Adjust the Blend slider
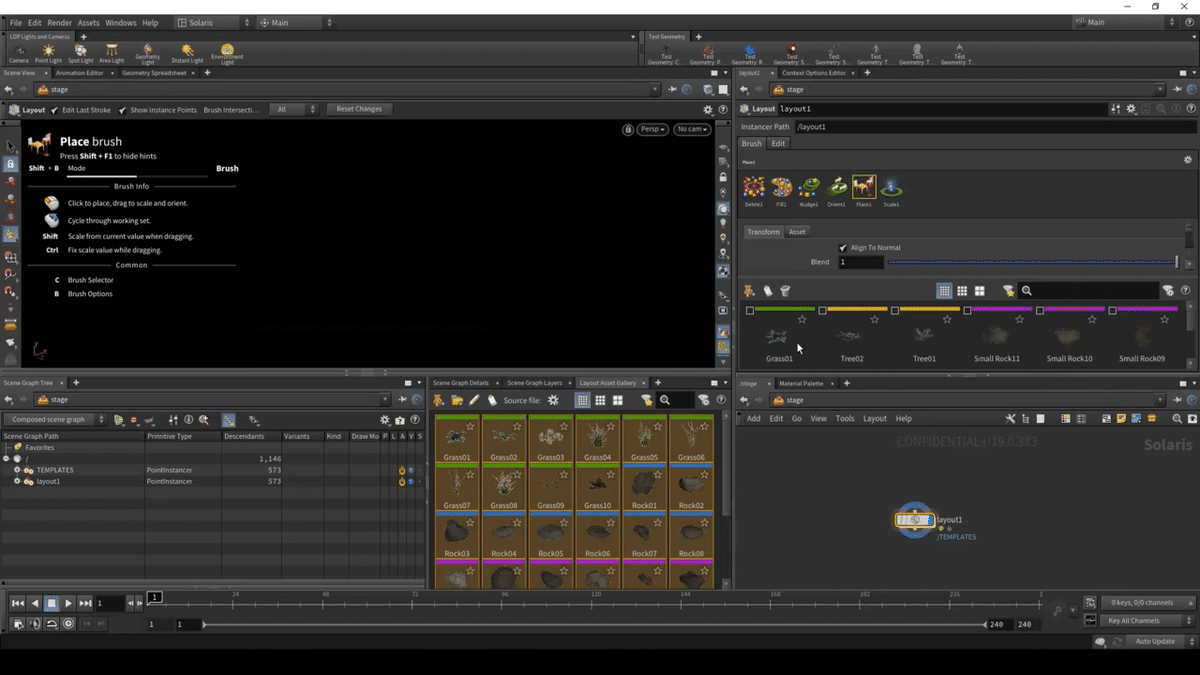 click(x=1033, y=262)
